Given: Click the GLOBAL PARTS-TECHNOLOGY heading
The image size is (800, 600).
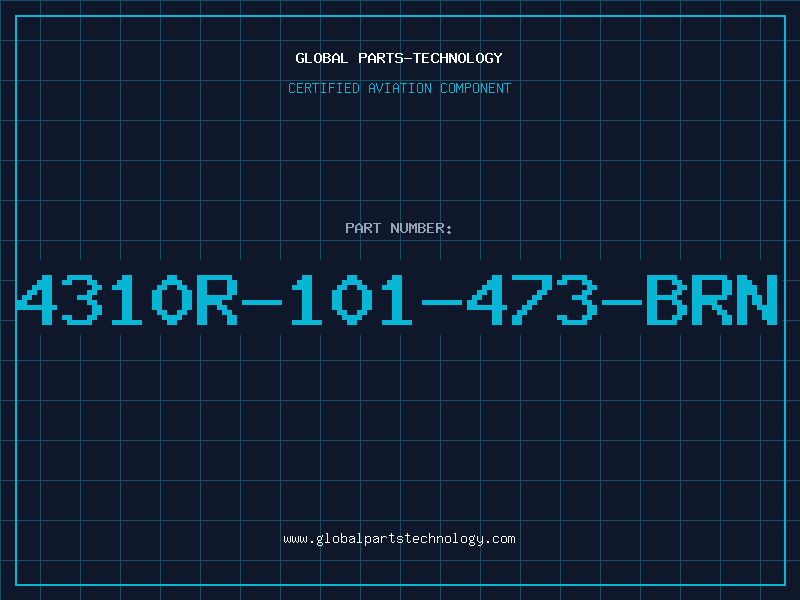Looking at the screenshot, I should point(399,58).
